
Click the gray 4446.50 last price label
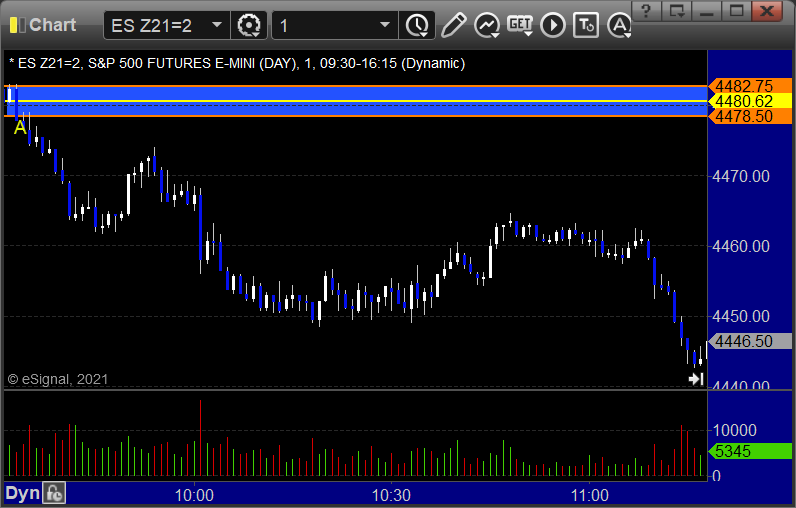(750, 341)
